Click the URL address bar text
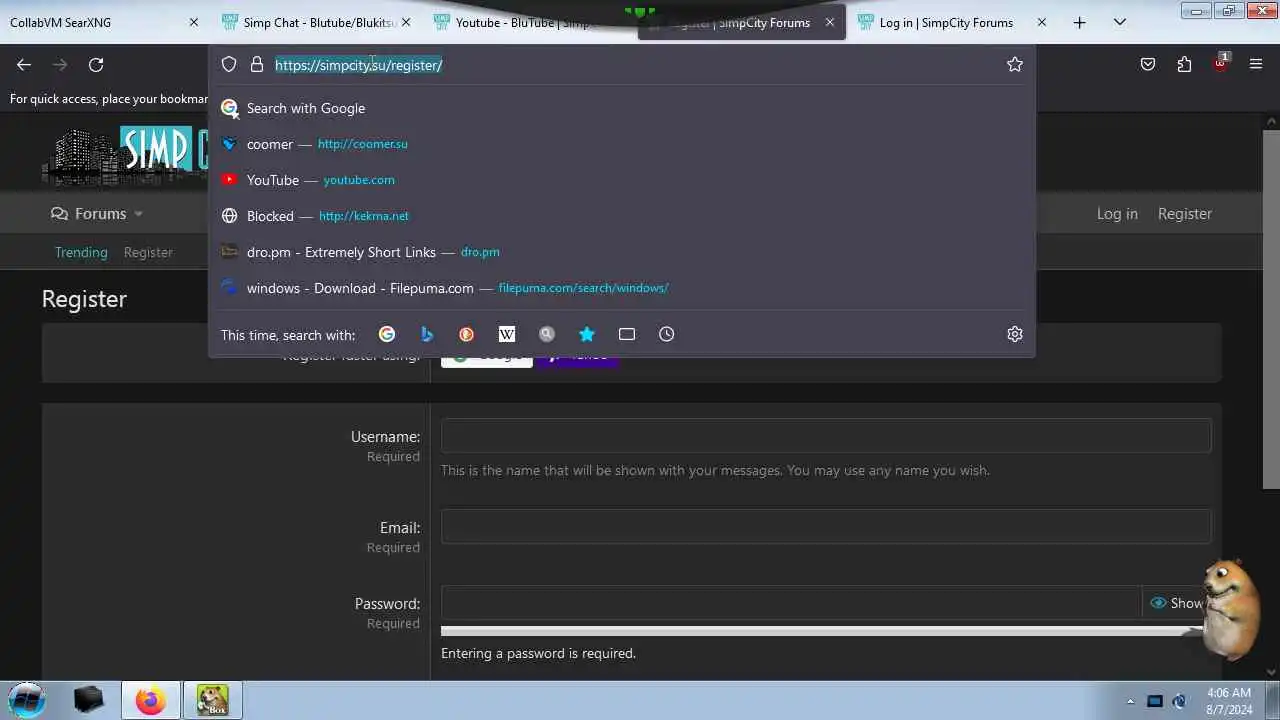Screen dimensions: 1280x720 click(358, 65)
